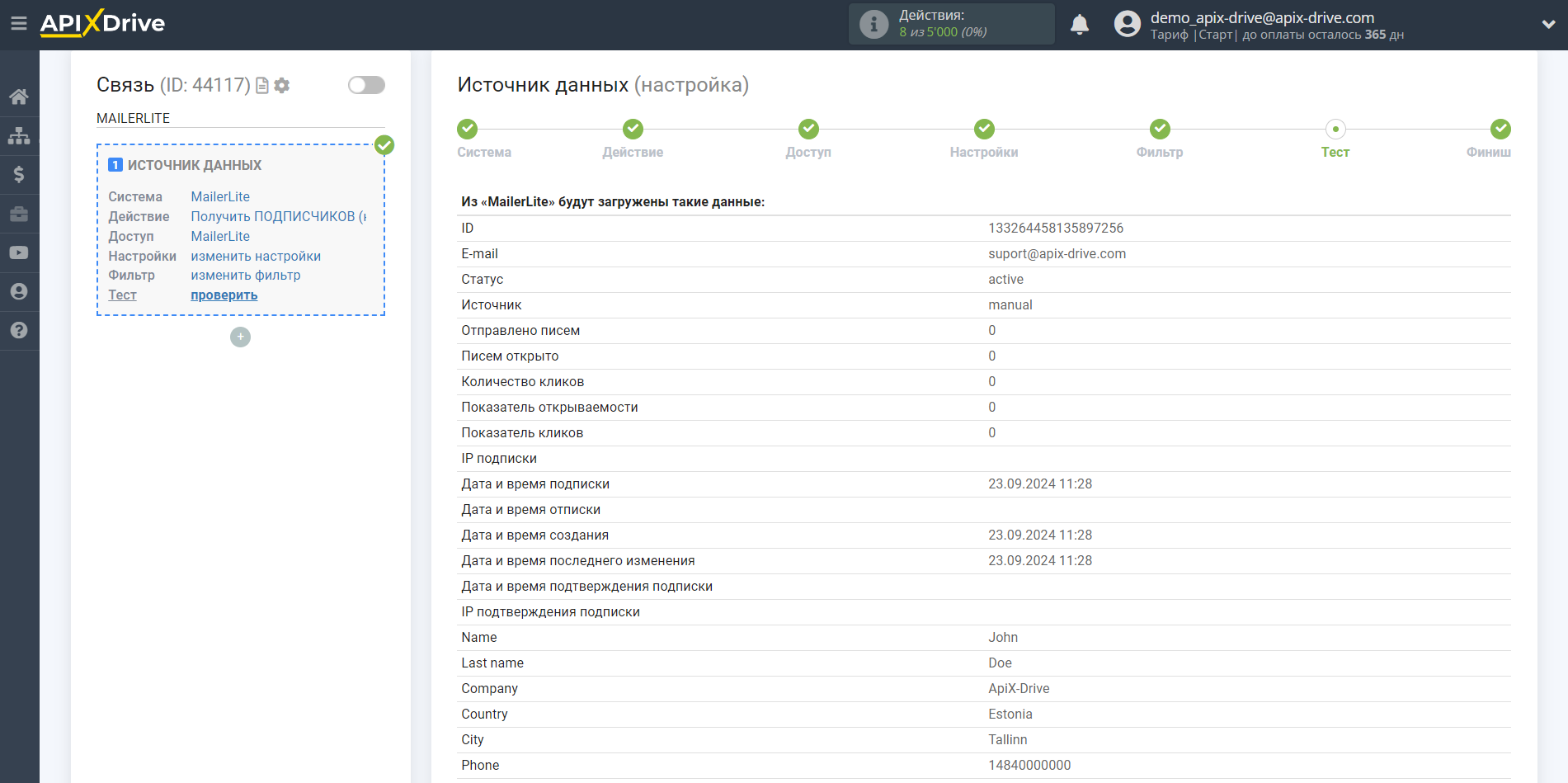Click the Действия counter 8 из 5'000
This screenshot has height=783, width=1568.
tap(943, 32)
